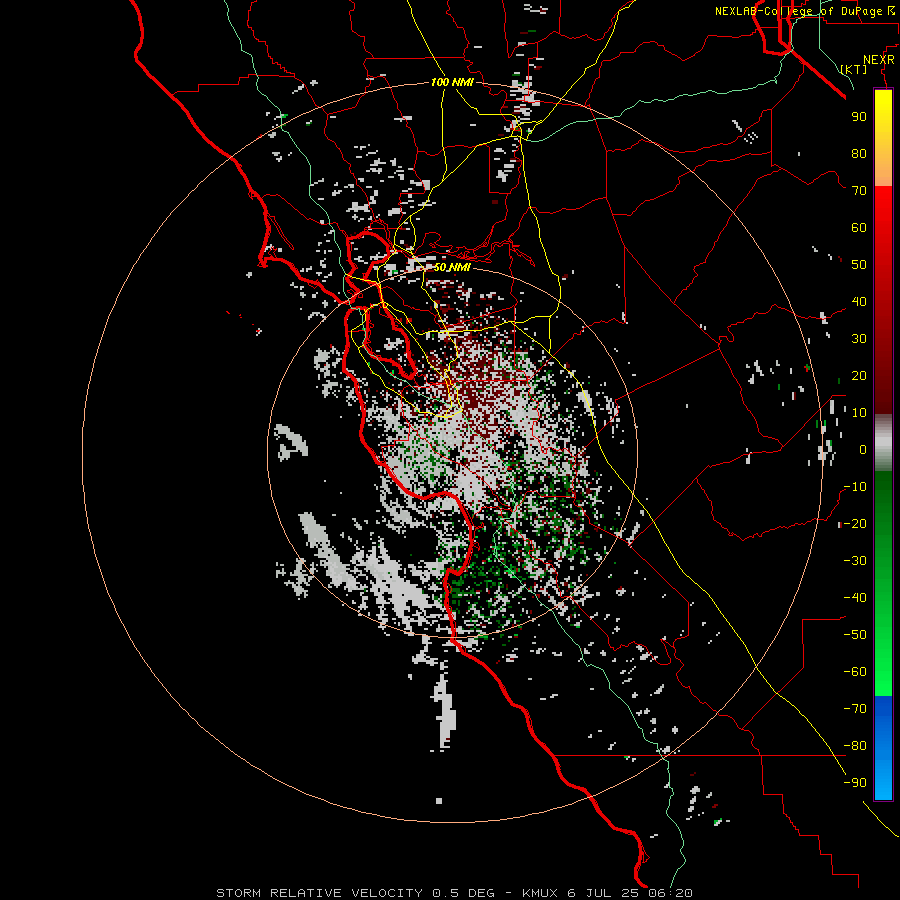The width and height of the screenshot is (900, 900).
Task: Click the 06:20 timestamp
Action: pyautogui.click(x=670, y=893)
